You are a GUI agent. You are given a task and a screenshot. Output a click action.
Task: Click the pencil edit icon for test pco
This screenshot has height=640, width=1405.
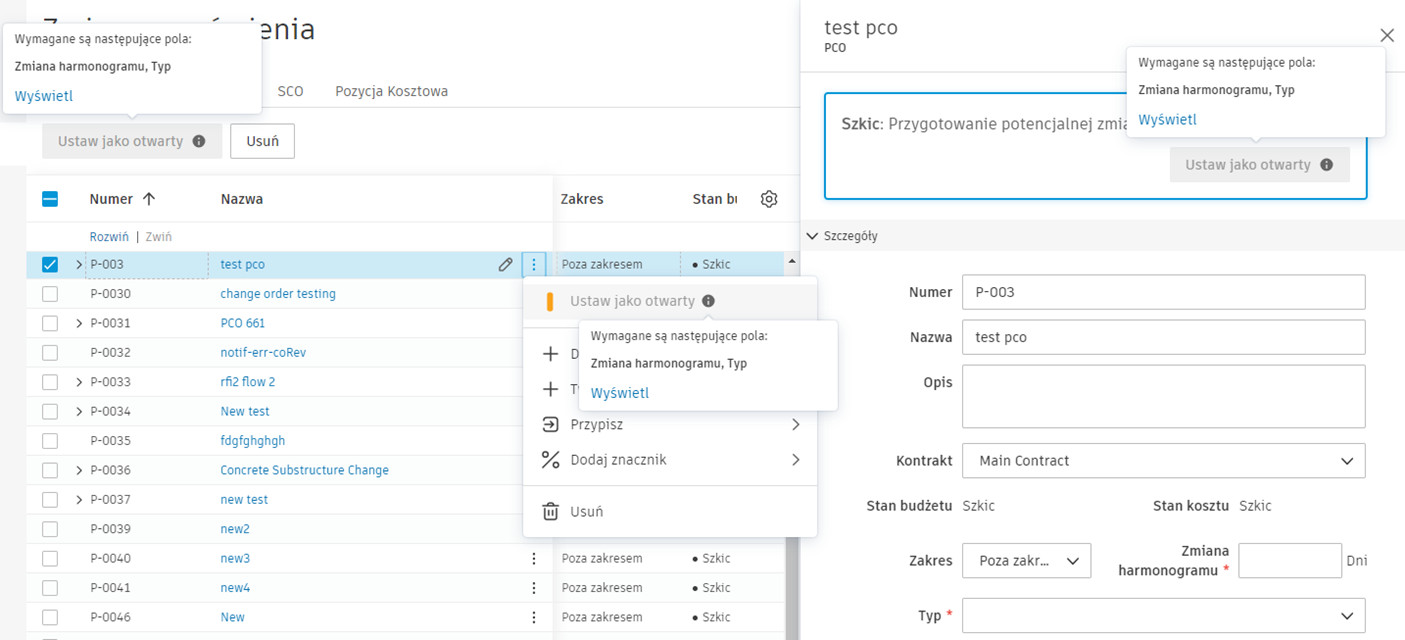[505, 265]
